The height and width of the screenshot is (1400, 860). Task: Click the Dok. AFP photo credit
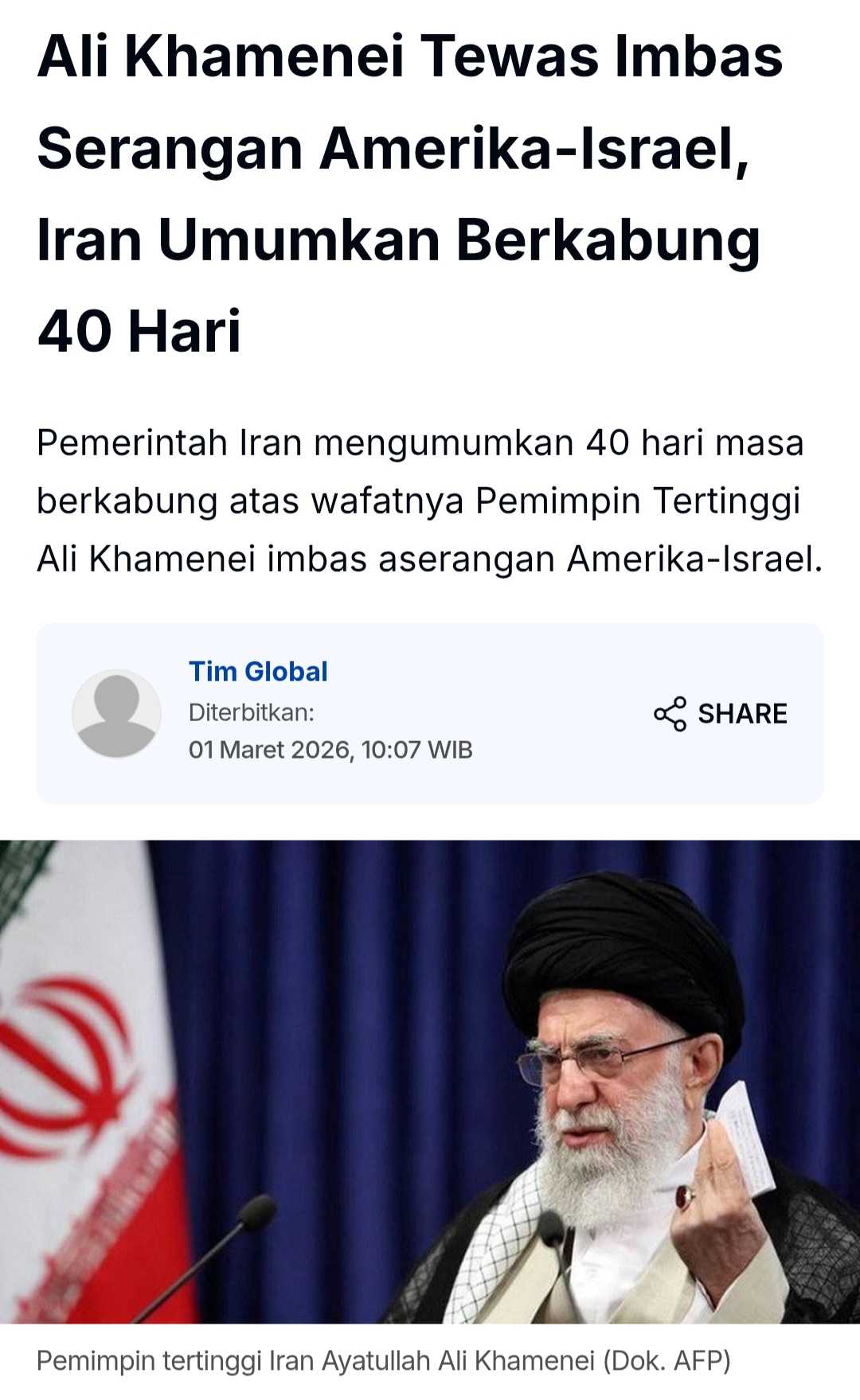(x=666, y=1361)
